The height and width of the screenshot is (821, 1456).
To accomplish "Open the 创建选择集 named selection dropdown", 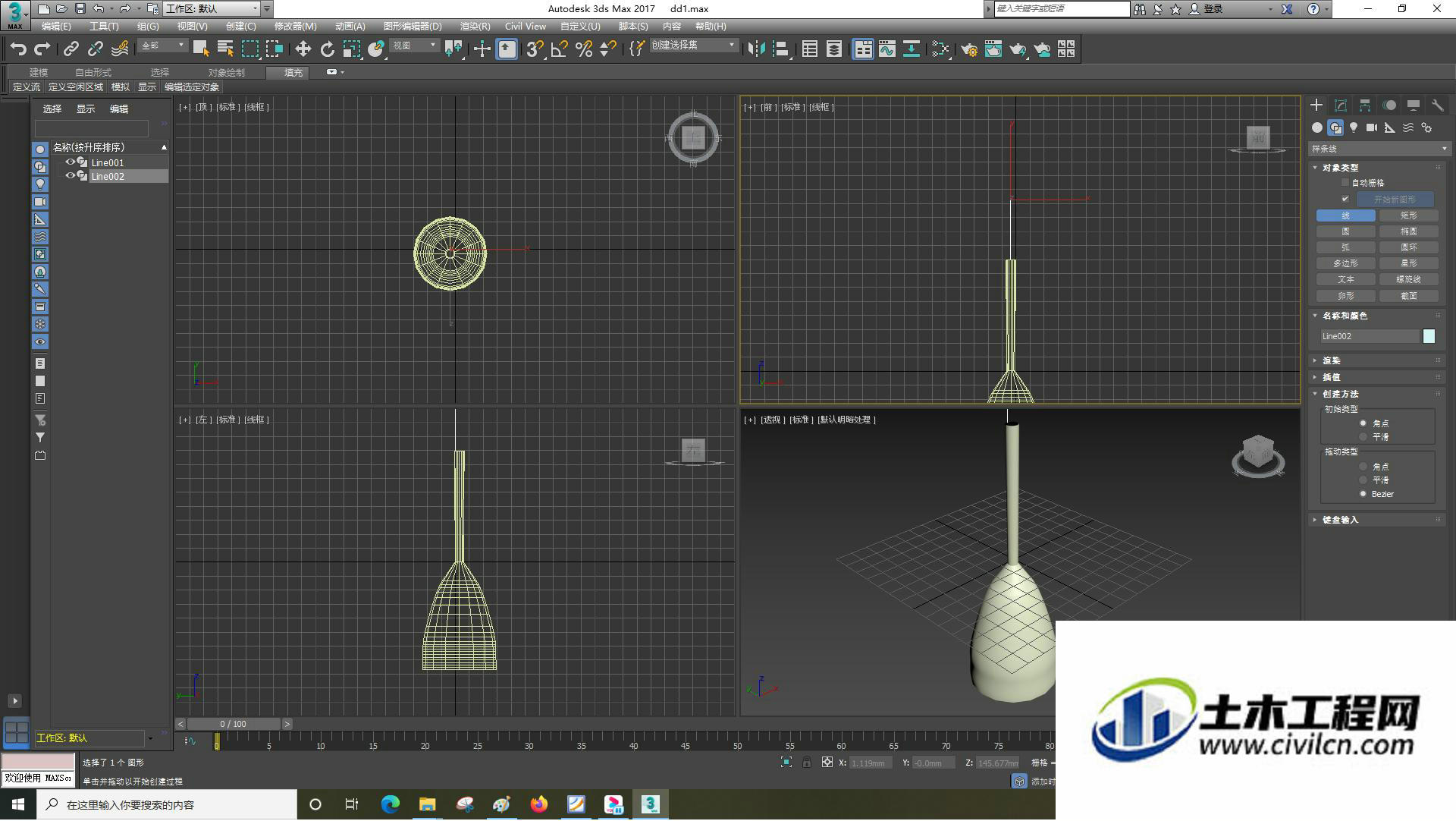I will pos(694,46).
